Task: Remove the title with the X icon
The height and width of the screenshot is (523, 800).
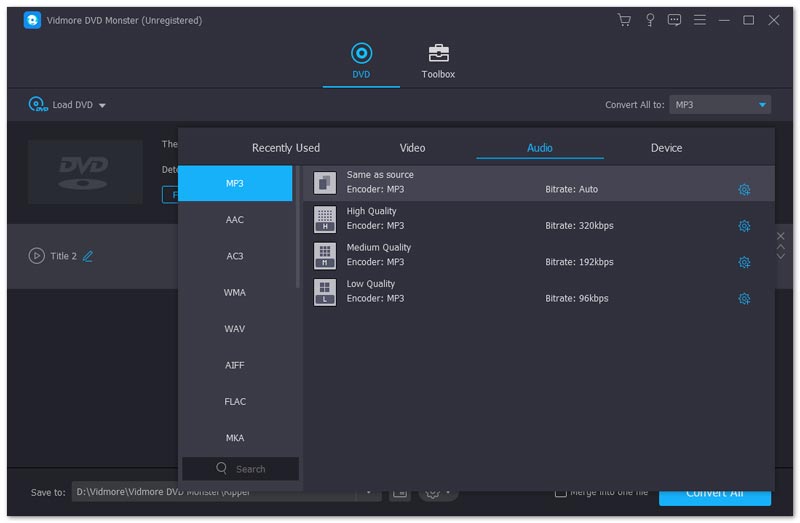Action: coord(781,236)
